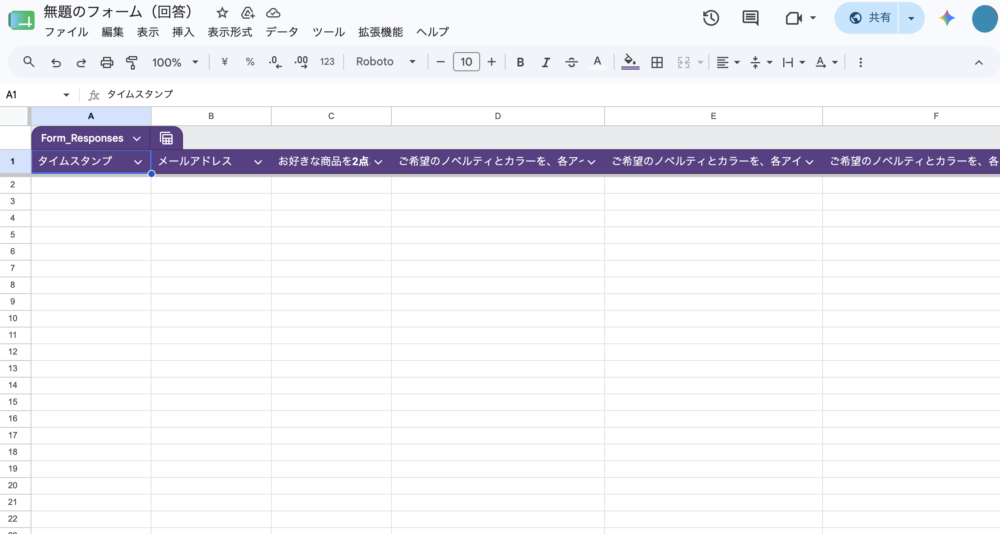Expand the merge cells dropdown arrow
This screenshot has width=1000, height=534.
click(x=700, y=62)
